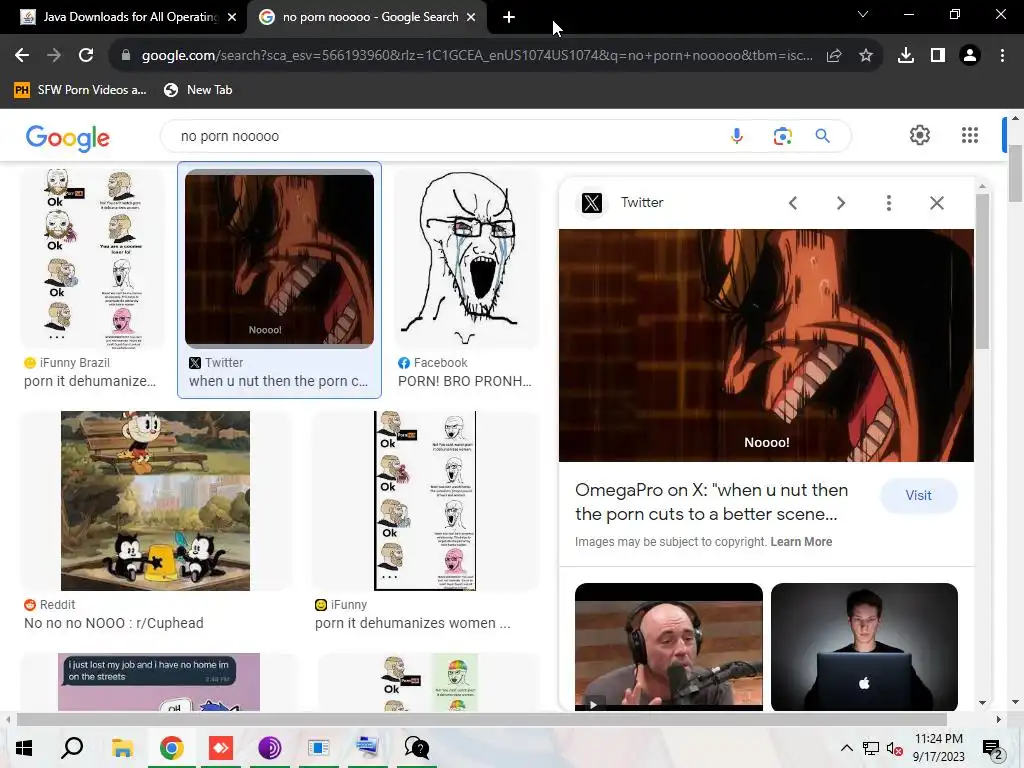The image size is (1024, 768).
Task: Open the Chrome three-dot menu
Action: pos(1002,56)
